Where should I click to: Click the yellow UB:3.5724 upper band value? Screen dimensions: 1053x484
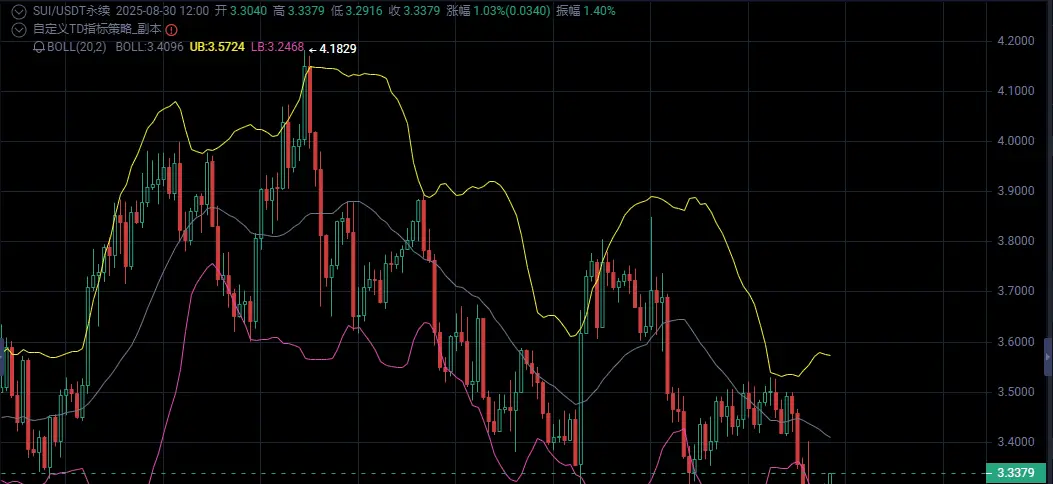click(218, 48)
